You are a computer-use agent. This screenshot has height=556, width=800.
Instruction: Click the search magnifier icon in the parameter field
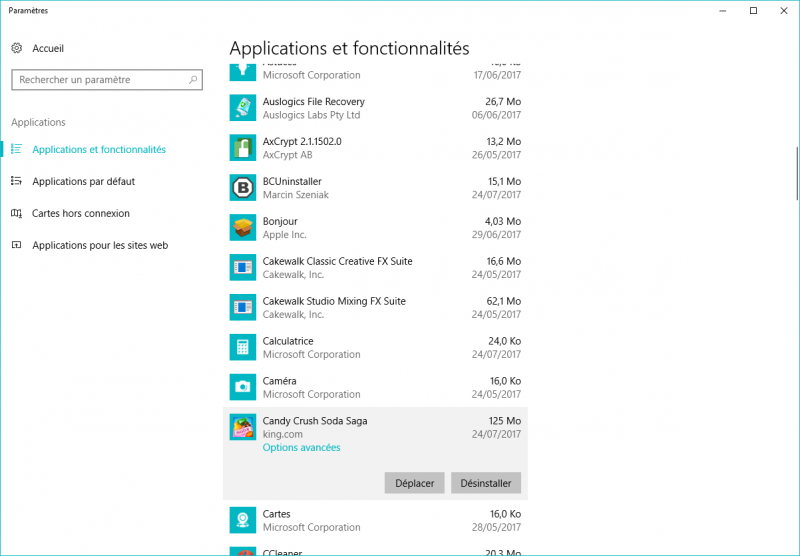(193, 80)
